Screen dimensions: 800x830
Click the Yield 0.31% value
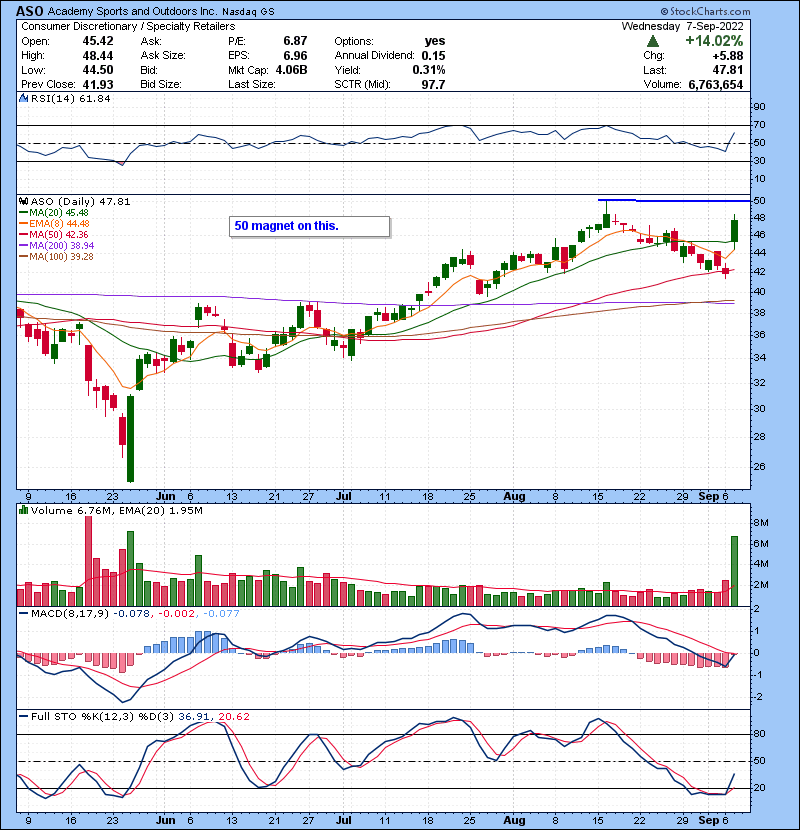click(429, 70)
